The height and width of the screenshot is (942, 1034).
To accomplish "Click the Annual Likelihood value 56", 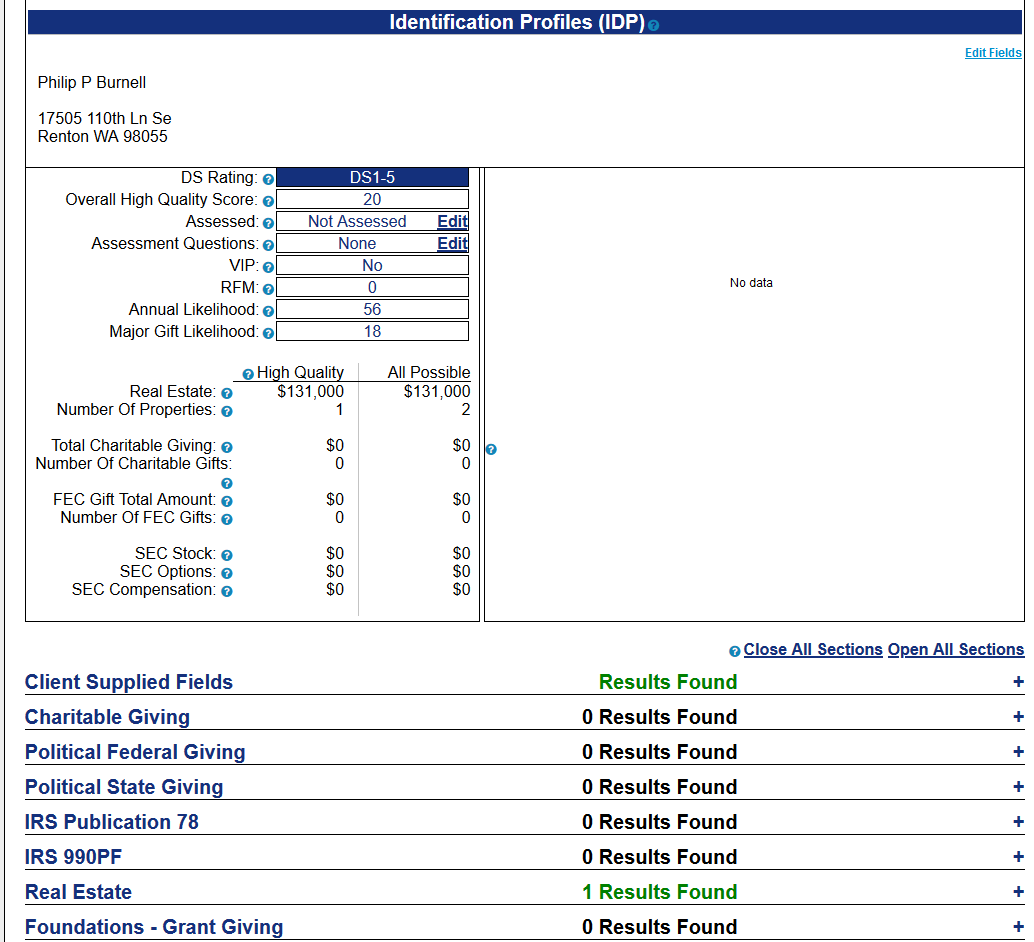I will point(372,309).
